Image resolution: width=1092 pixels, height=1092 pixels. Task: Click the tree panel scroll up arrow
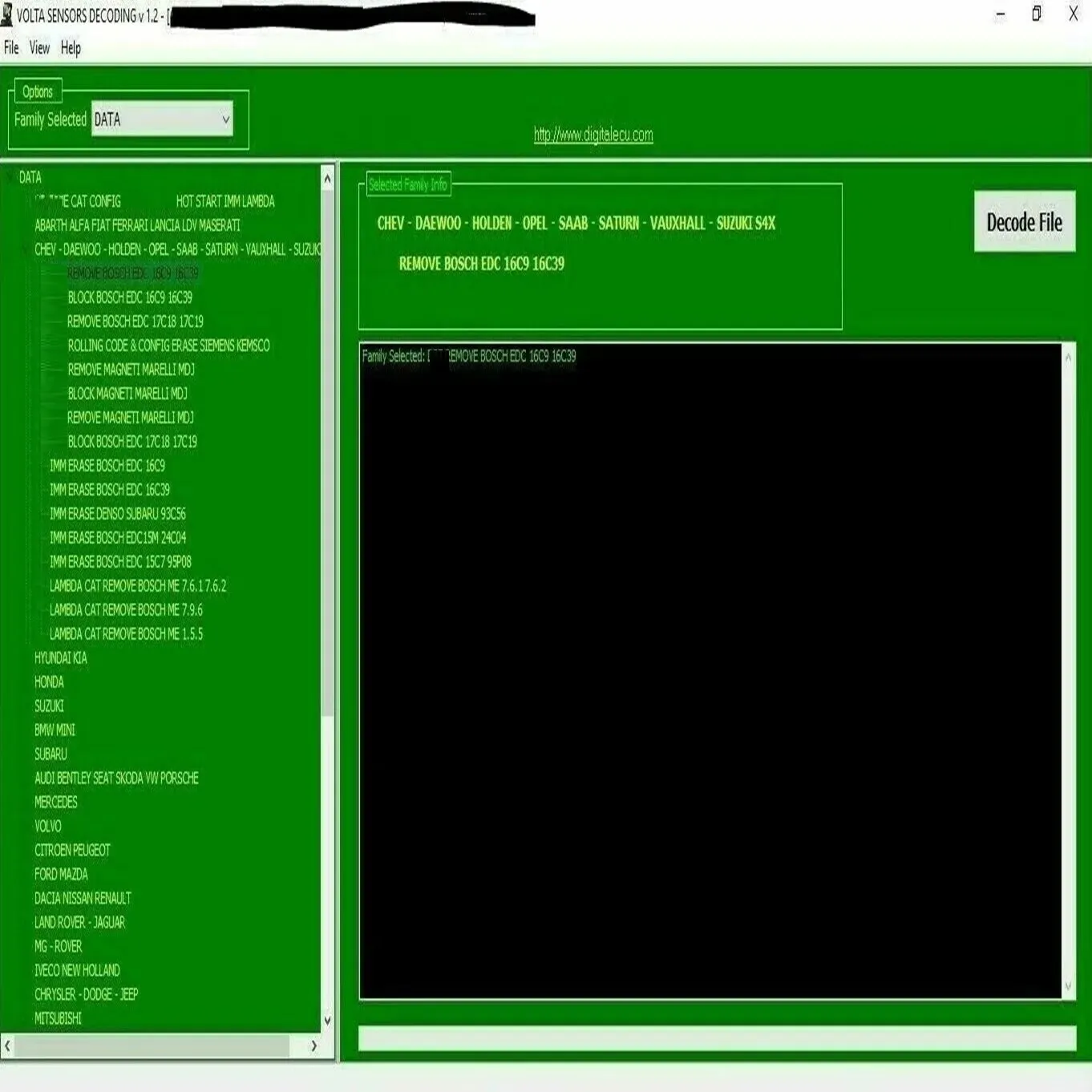click(327, 179)
